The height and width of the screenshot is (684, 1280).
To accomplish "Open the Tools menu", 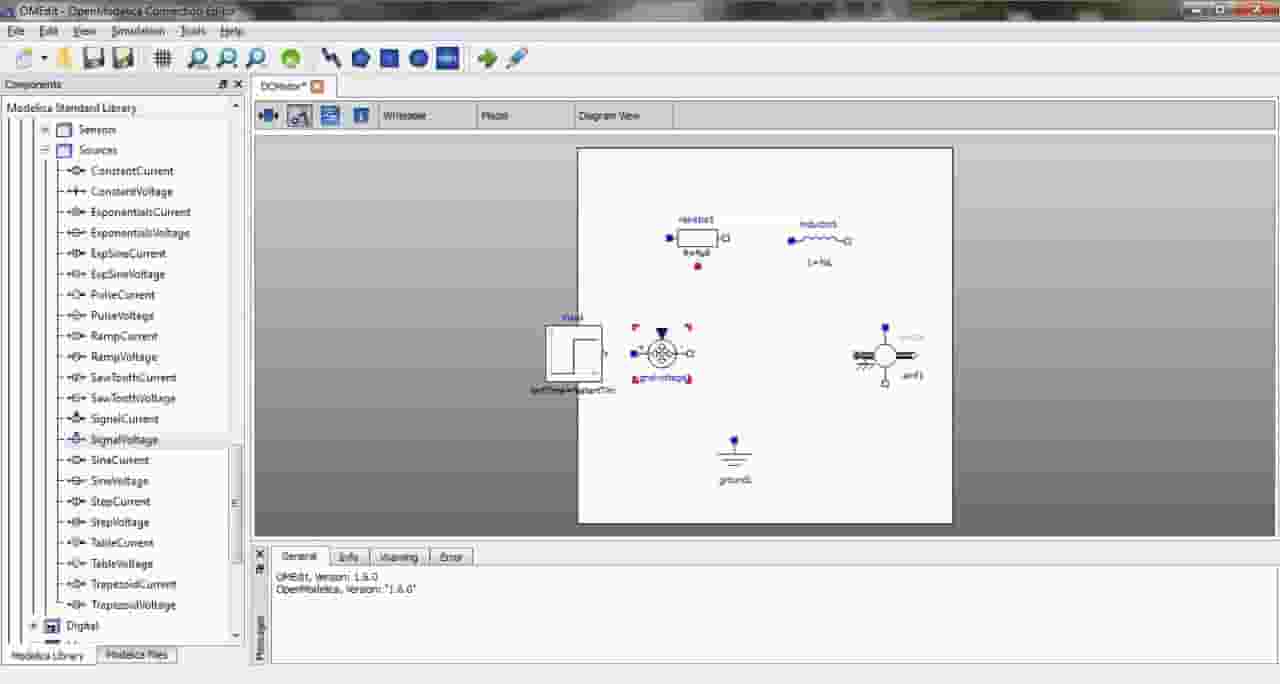I will [x=193, y=31].
